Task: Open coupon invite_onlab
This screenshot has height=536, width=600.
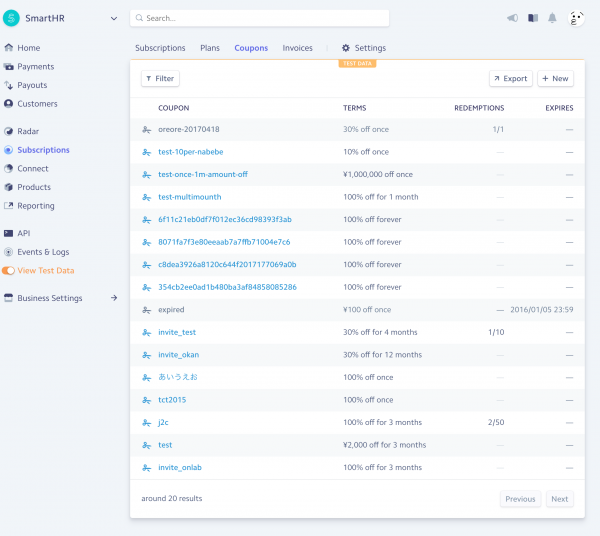Action: 180,468
